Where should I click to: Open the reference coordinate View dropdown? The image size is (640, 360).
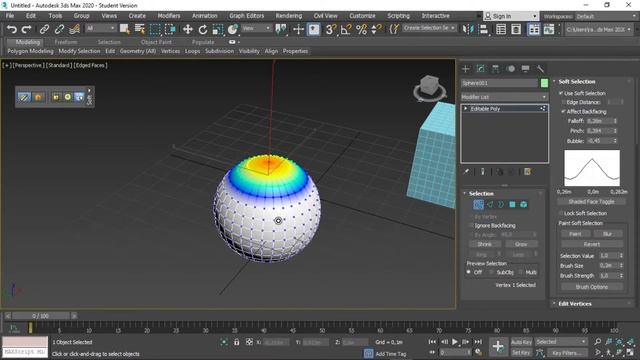256,28
